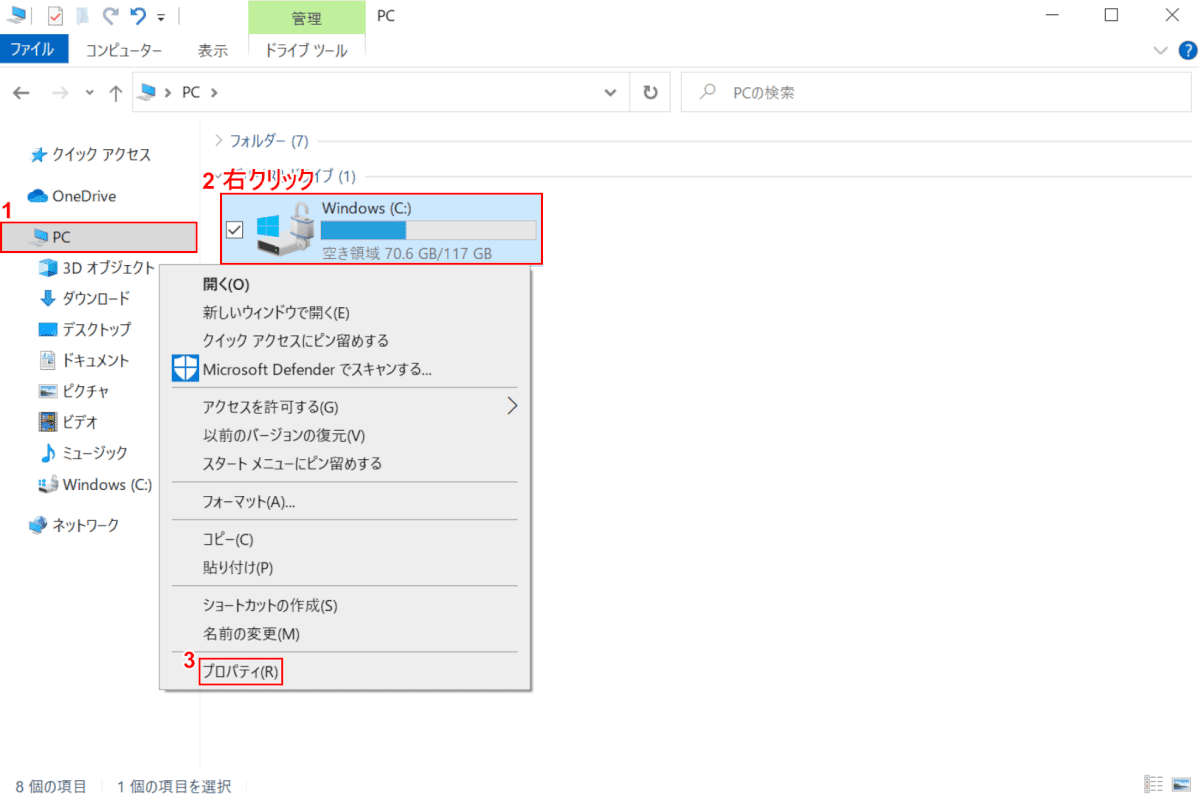This screenshot has height=800, width=1199.
Task: Select Windows (C:) in the navigation pane
Action: click(x=96, y=484)
